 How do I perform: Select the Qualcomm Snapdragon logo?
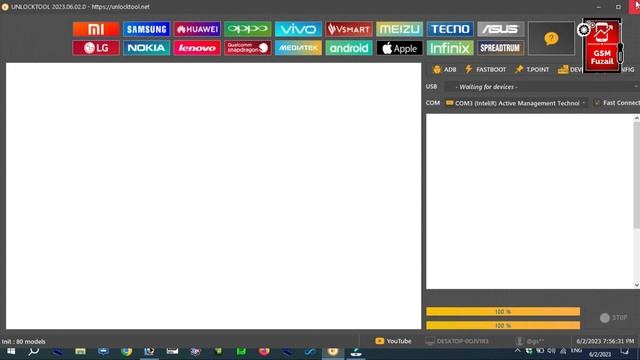tap(248, 48)
